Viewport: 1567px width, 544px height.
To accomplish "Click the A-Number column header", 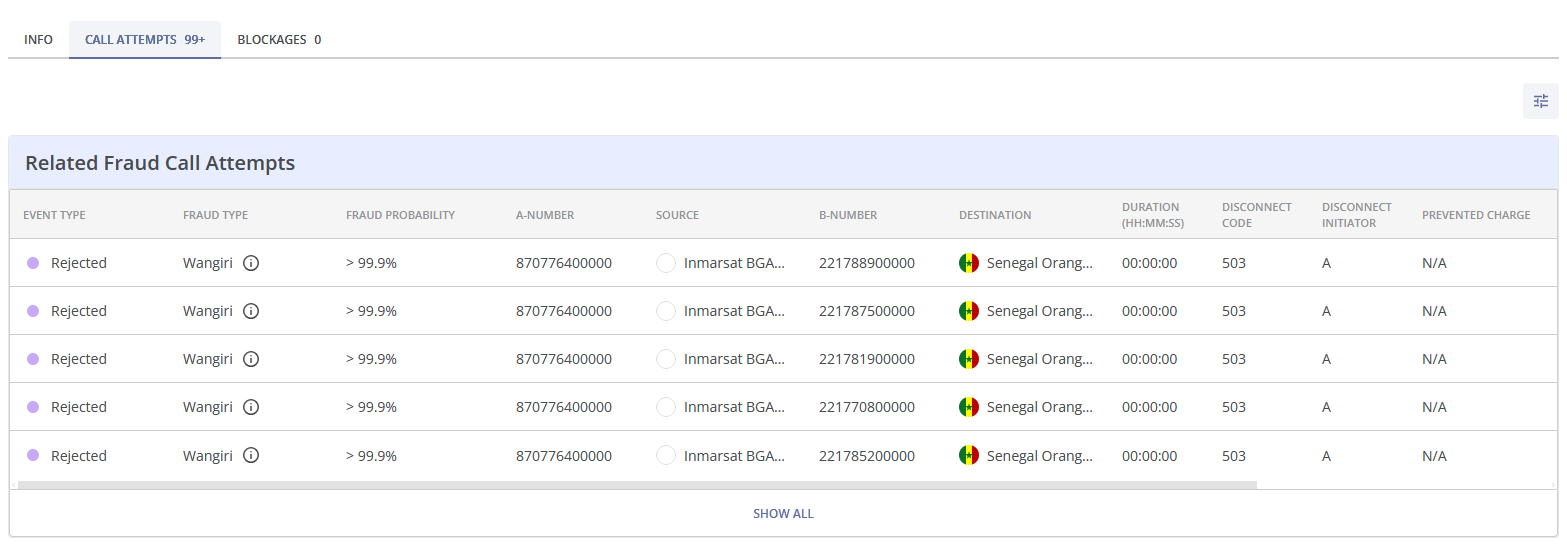I will (x=545, y=215).
